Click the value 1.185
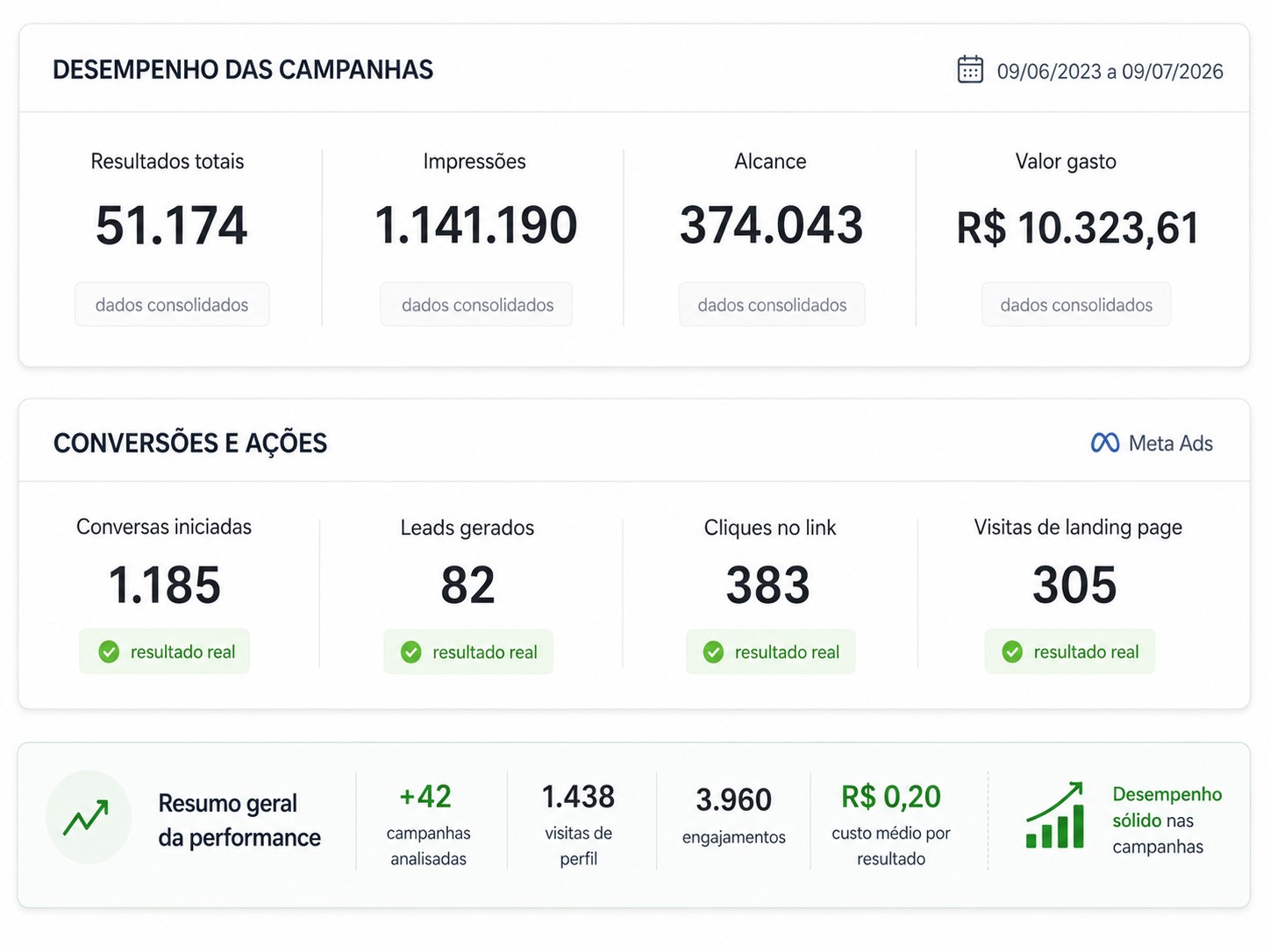 pyautogui.click(x=164, y=586)
